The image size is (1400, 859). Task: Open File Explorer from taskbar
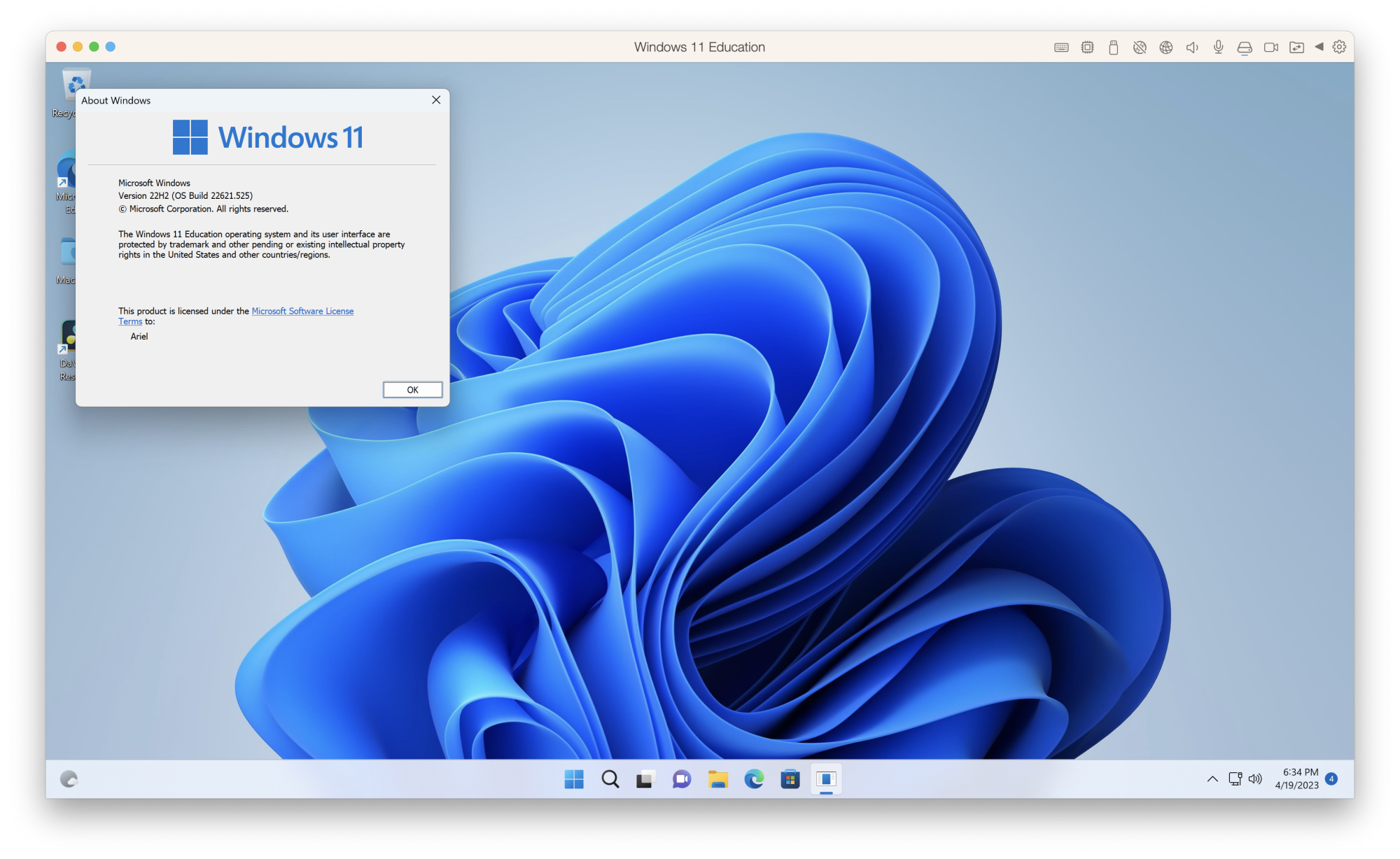pos(717,779)
